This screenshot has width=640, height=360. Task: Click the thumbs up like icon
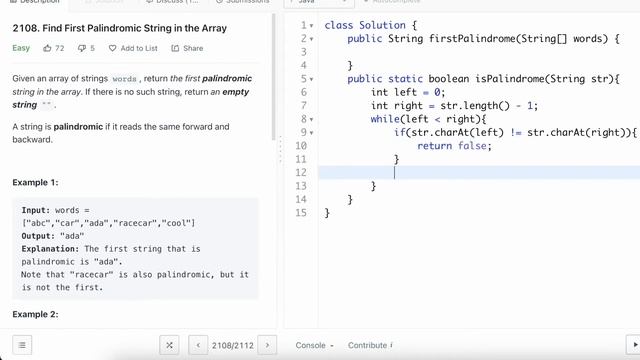(x=47, y=48)
